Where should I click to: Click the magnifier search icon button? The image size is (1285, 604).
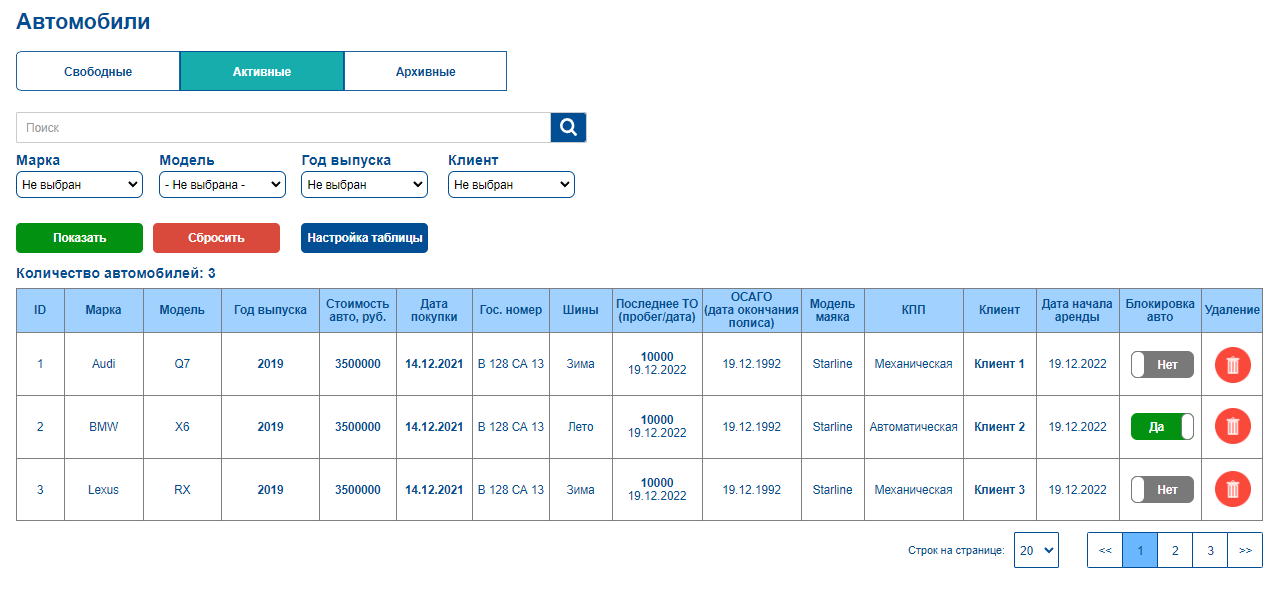click(x=568, y=127)
